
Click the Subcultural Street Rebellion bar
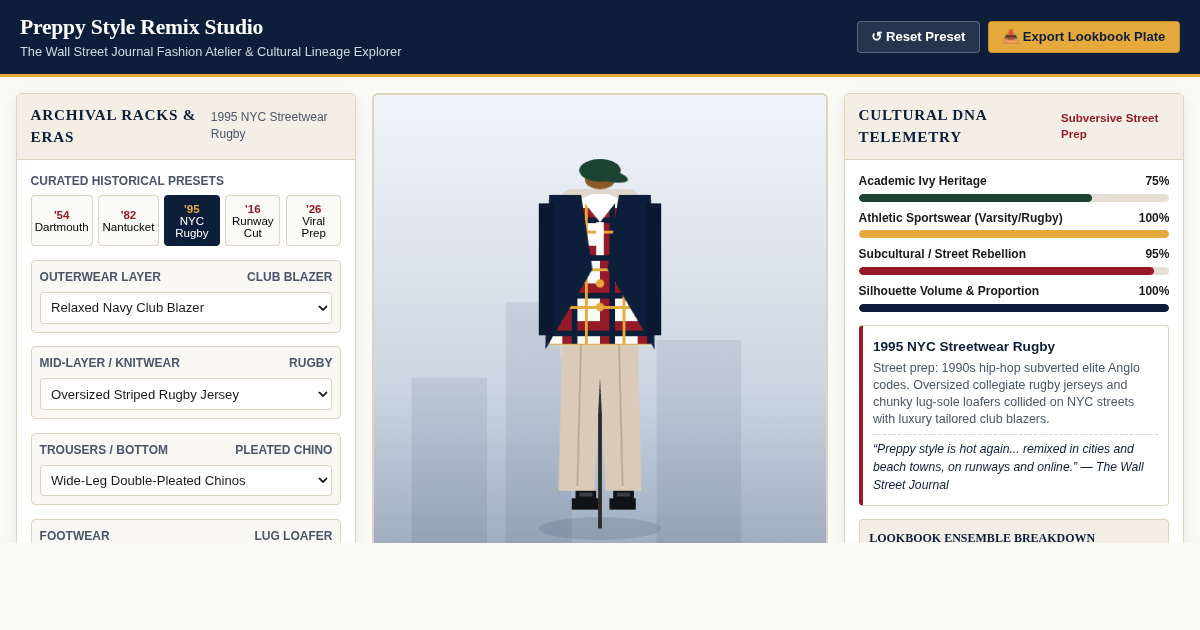click(x=1014, y=271)
